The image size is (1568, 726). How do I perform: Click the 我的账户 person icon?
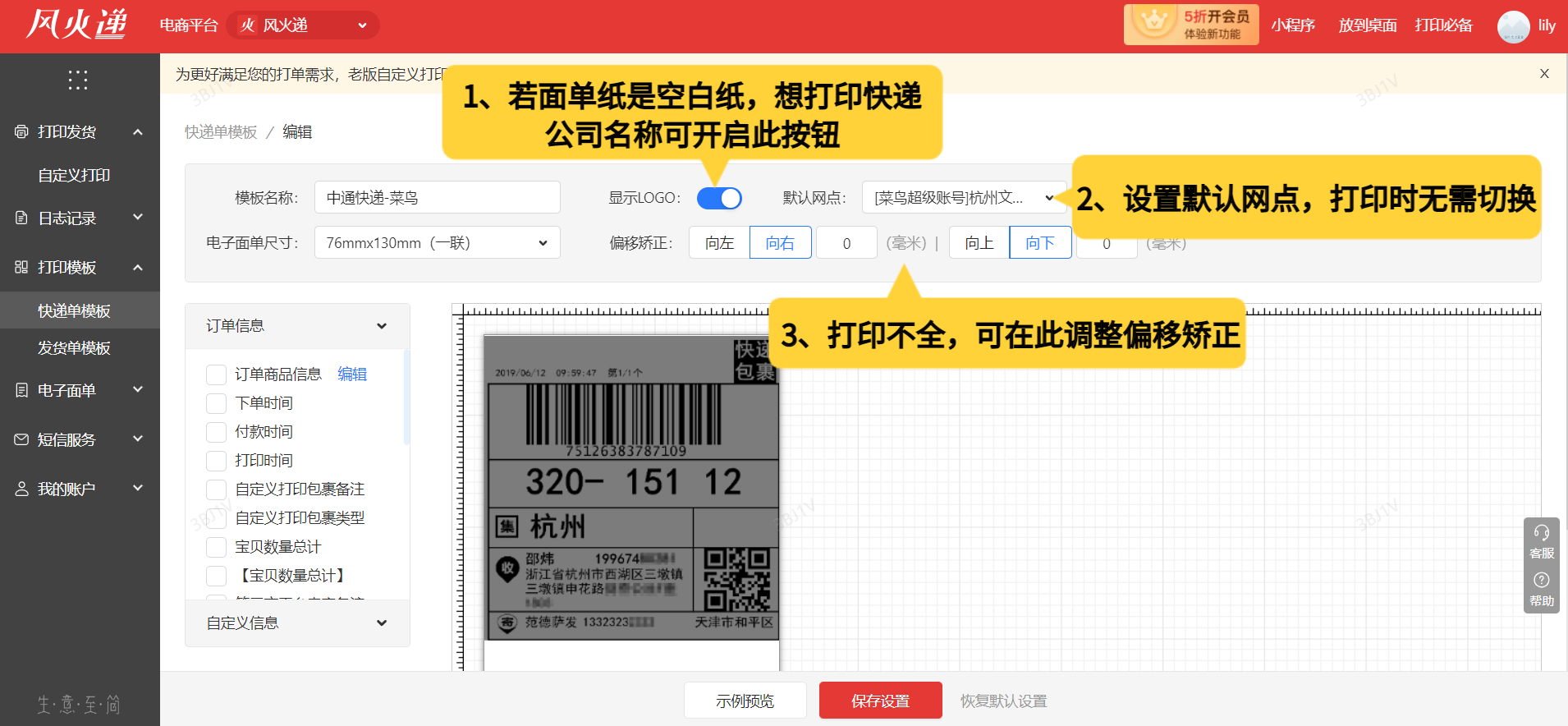click(x=21, y=489)
